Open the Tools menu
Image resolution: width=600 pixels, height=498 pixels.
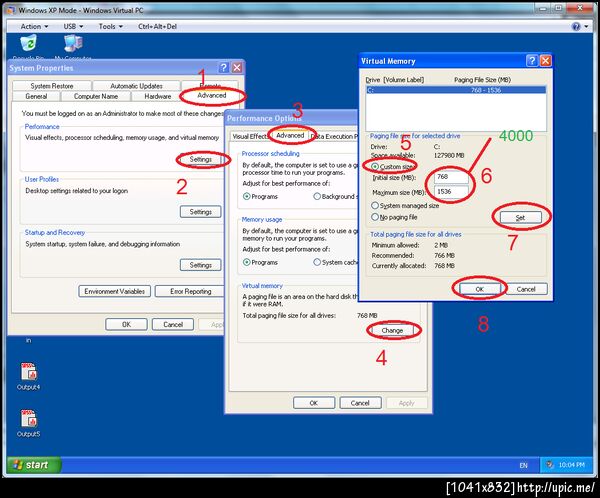pos(111,26)
